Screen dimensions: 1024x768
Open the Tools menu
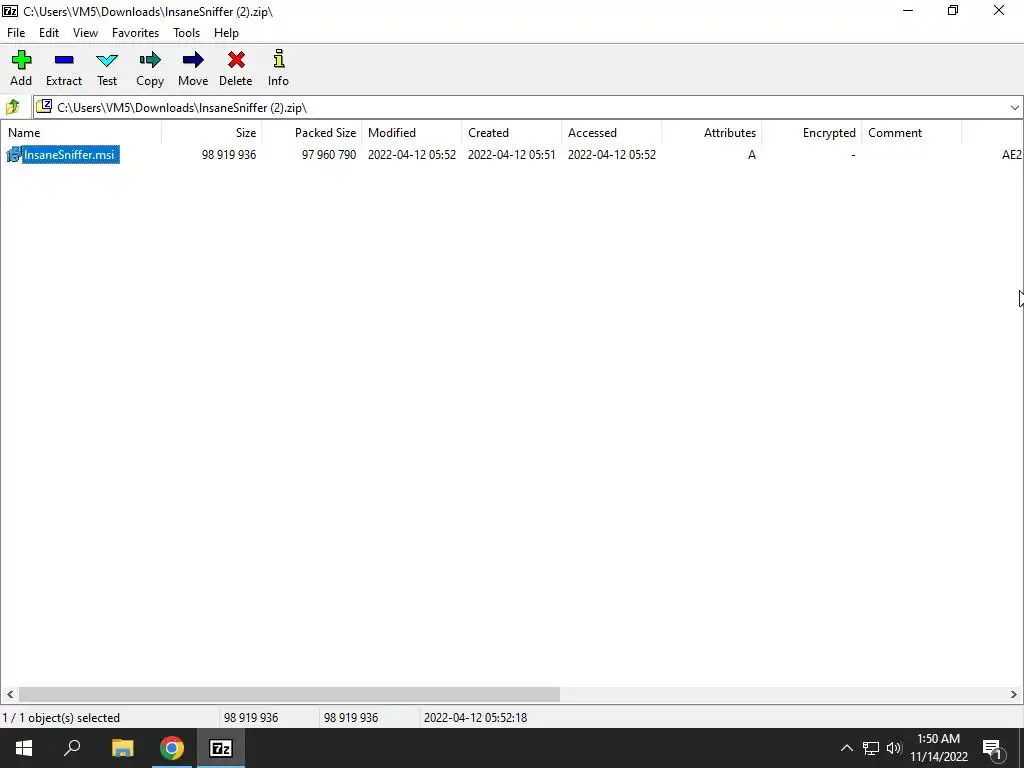tap(186, 33)
